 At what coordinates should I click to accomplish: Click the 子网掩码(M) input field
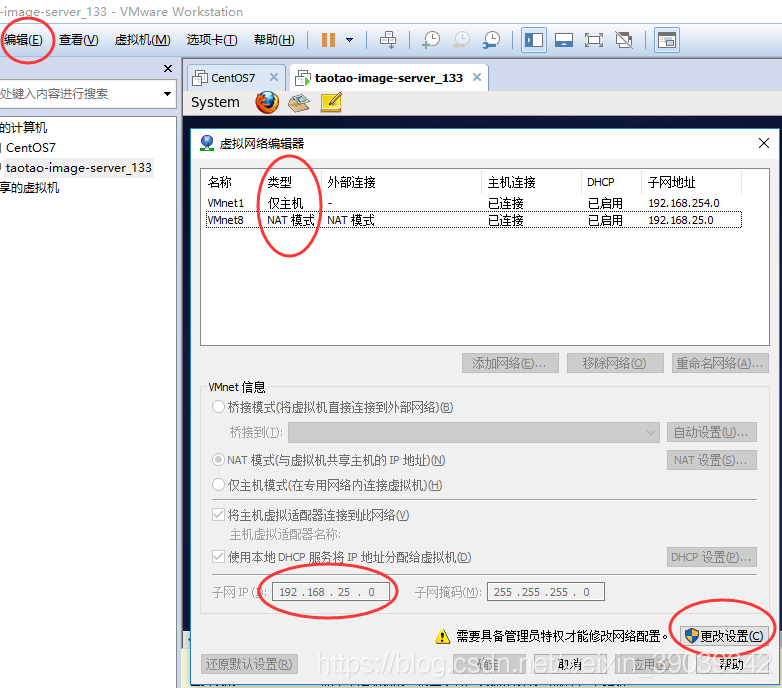(546, 592)
